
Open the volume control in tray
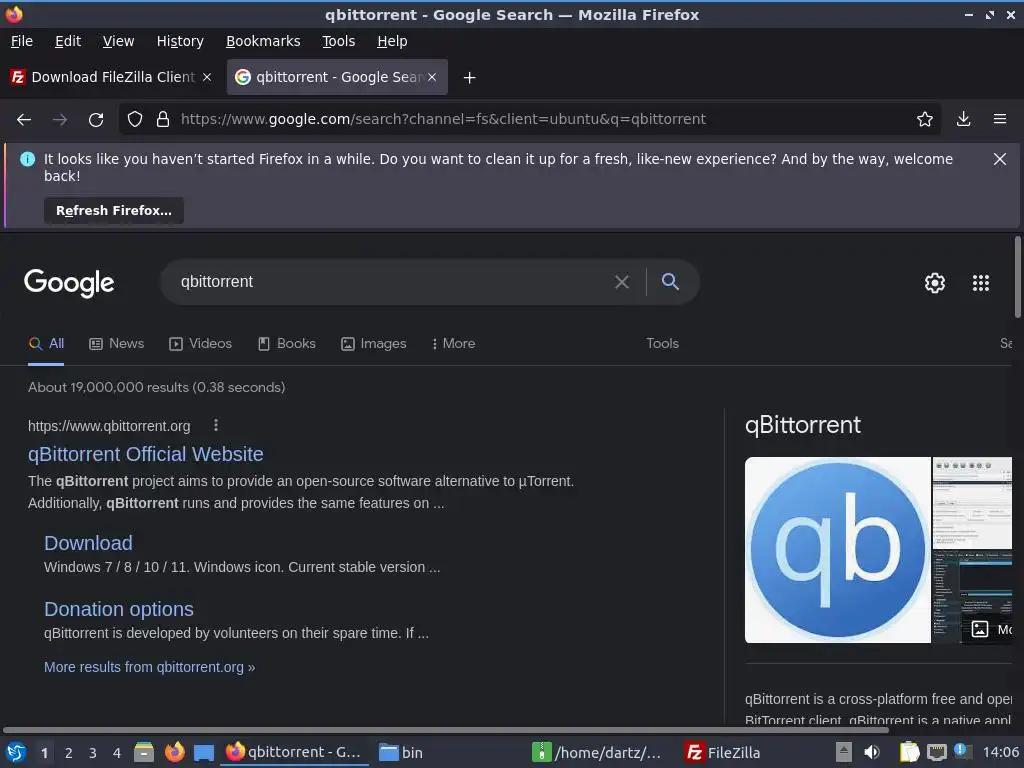point(872,752)
